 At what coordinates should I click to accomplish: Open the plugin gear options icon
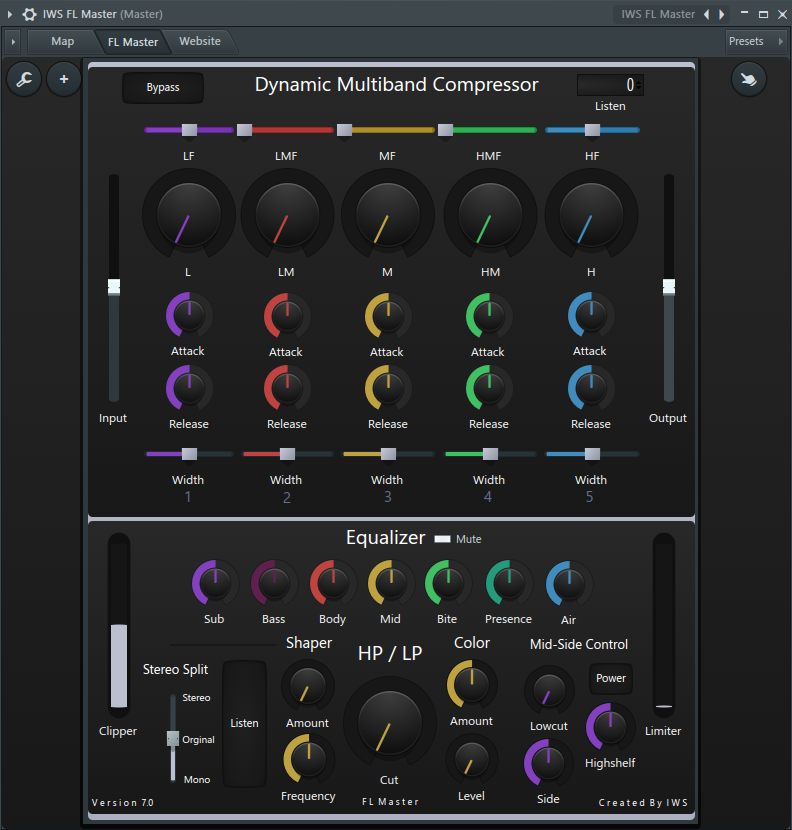pos(29,14)
